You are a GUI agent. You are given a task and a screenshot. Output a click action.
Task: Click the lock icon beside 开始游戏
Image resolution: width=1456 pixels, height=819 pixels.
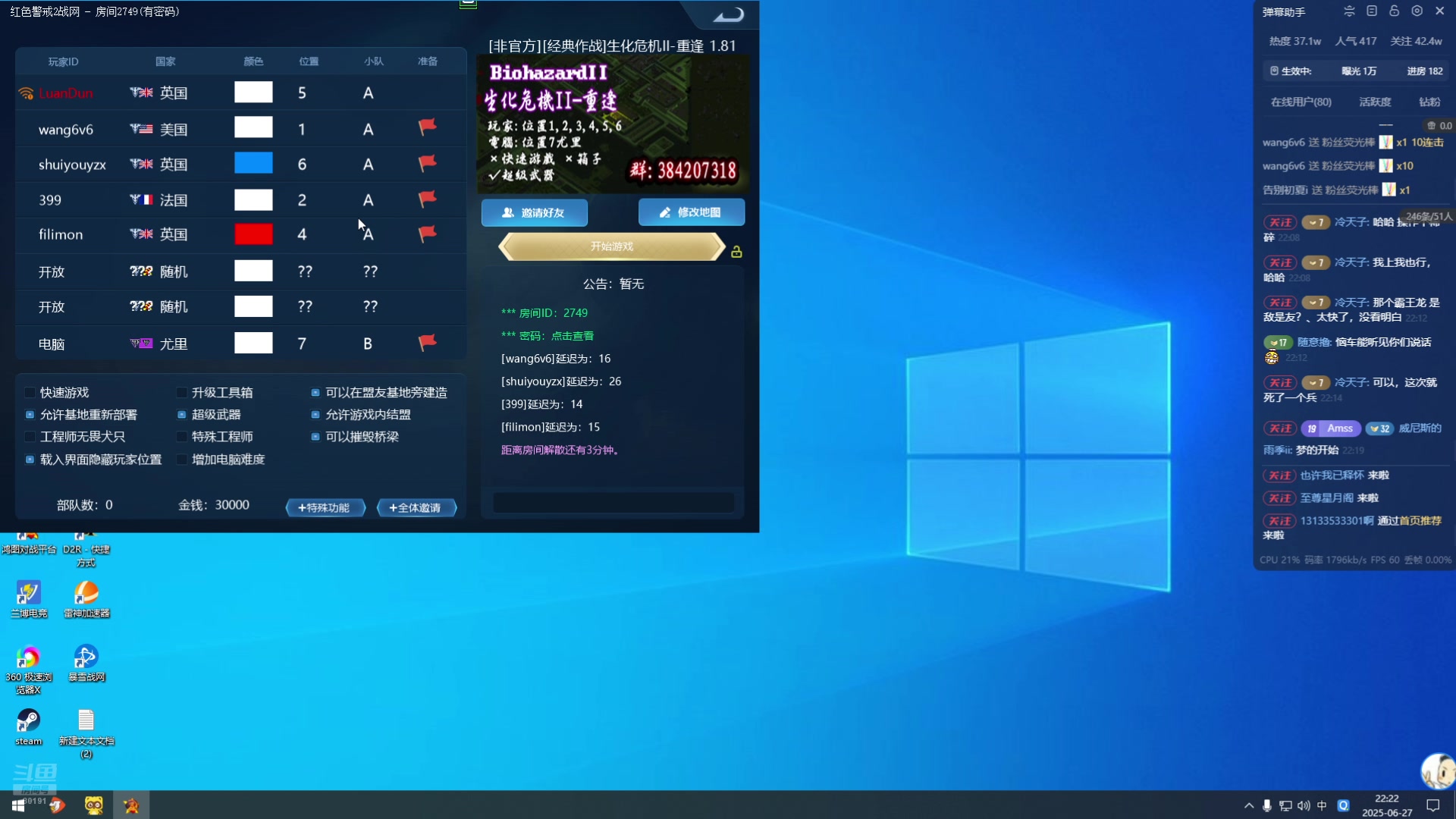point(736,251)
